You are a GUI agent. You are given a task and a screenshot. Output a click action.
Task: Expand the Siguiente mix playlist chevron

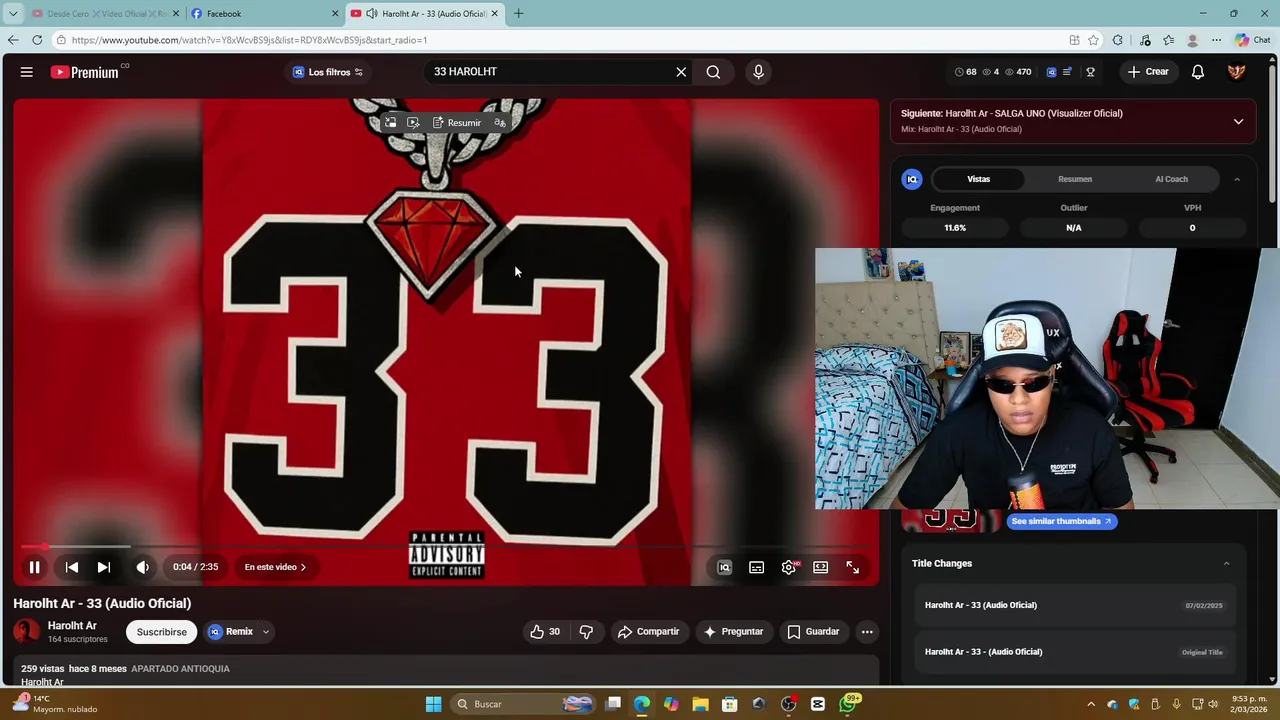(1238, 122)
